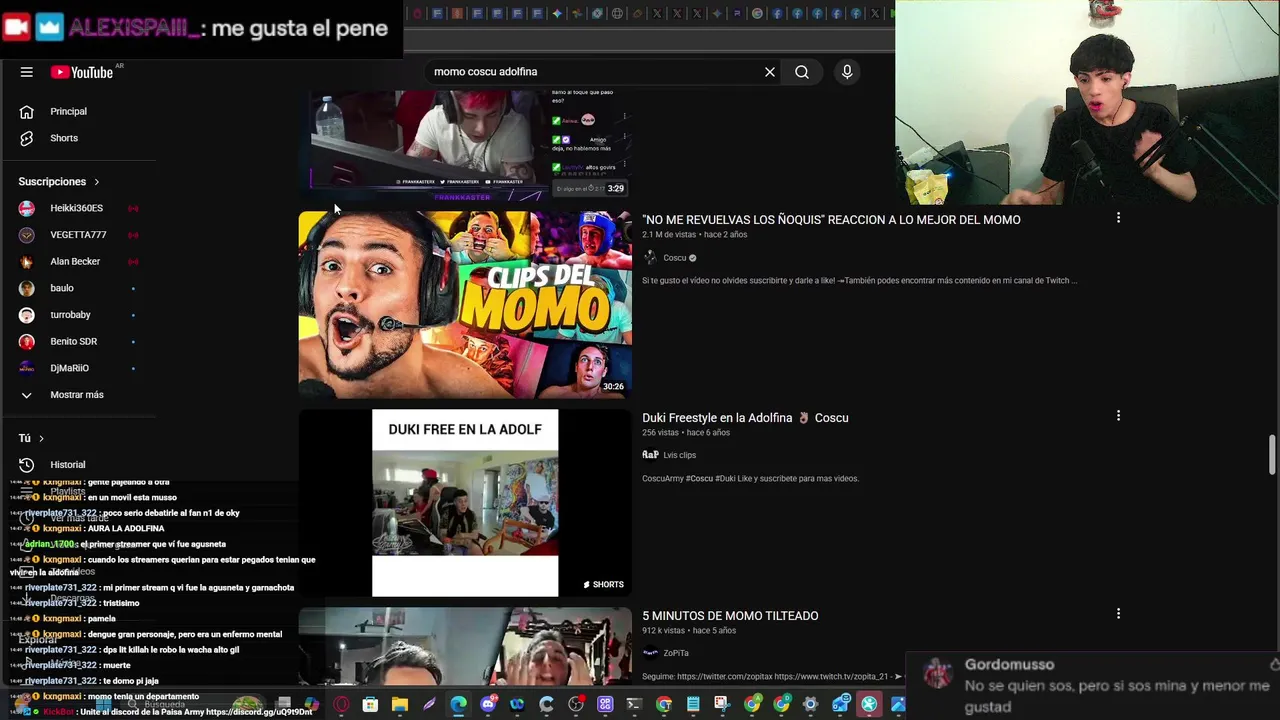Open 'Duki Freestyle en la Adolfina' title

(x=745, y=418)
